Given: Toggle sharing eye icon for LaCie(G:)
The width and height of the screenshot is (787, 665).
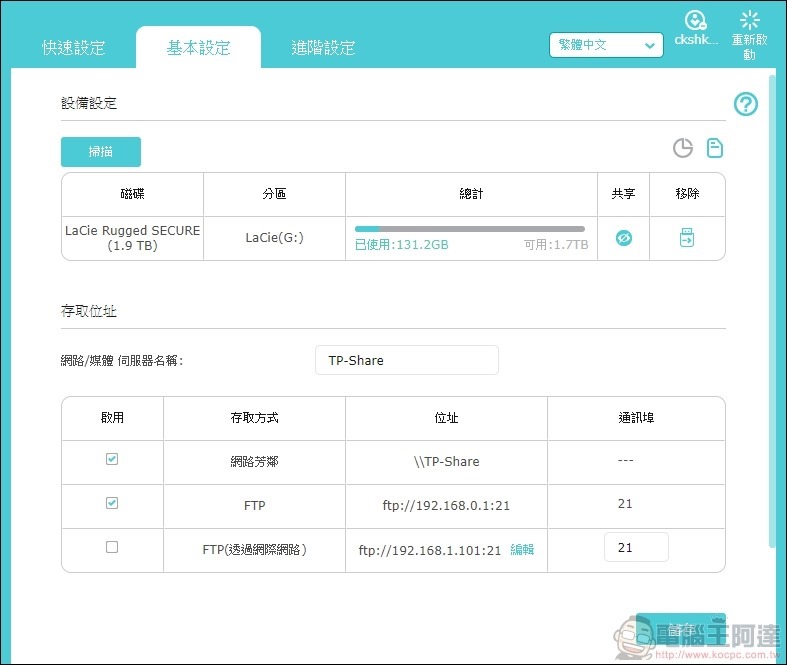Looking at the screenshot, I should [x=624, y=238].
